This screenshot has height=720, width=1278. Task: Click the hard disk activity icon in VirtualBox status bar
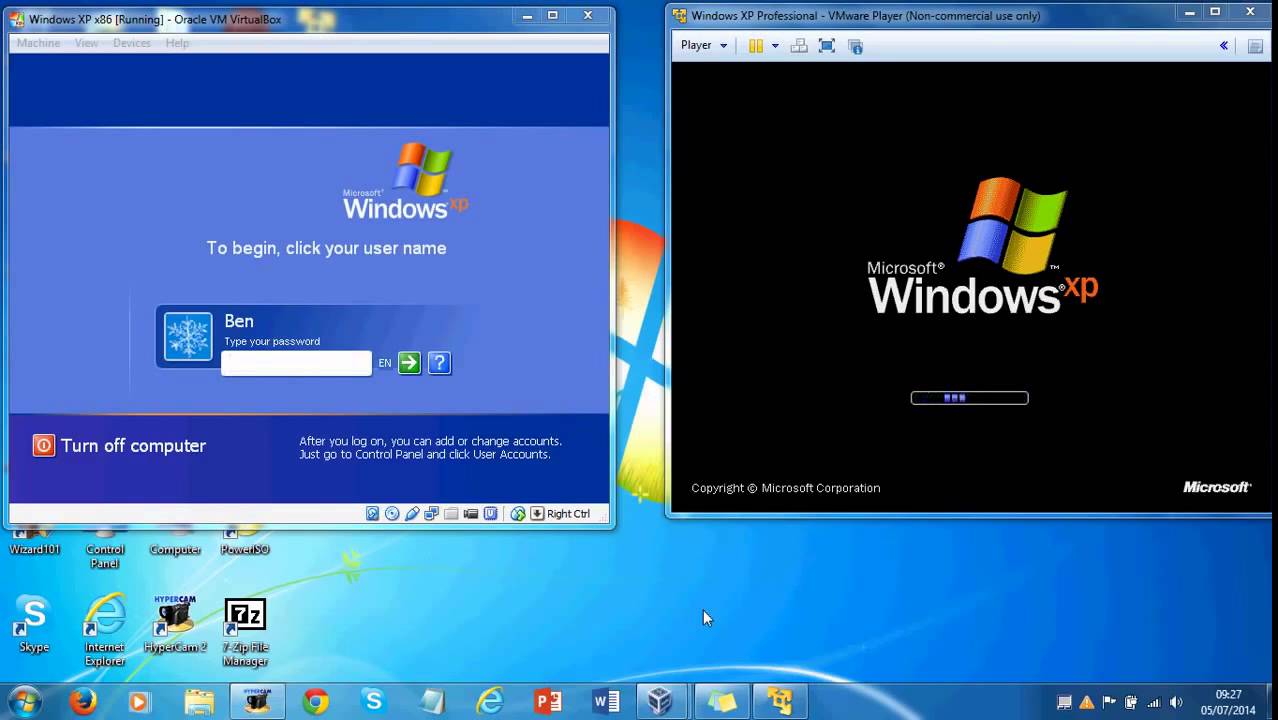pos(372,514)
